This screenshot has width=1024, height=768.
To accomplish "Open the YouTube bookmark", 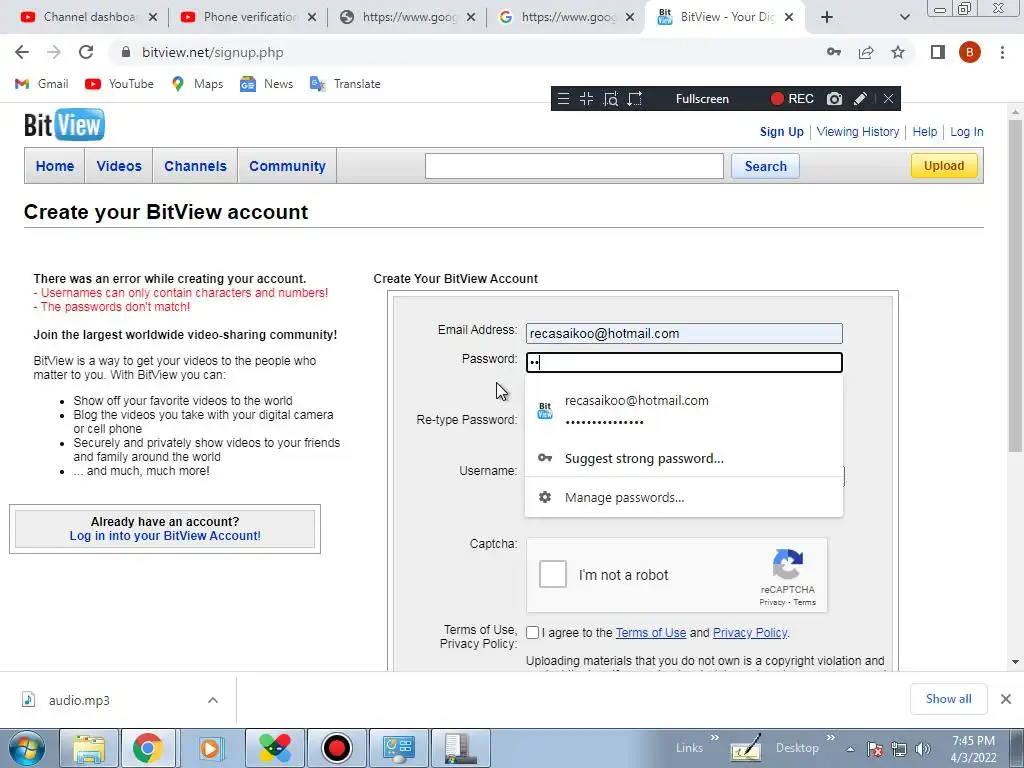I will [120, 84].
